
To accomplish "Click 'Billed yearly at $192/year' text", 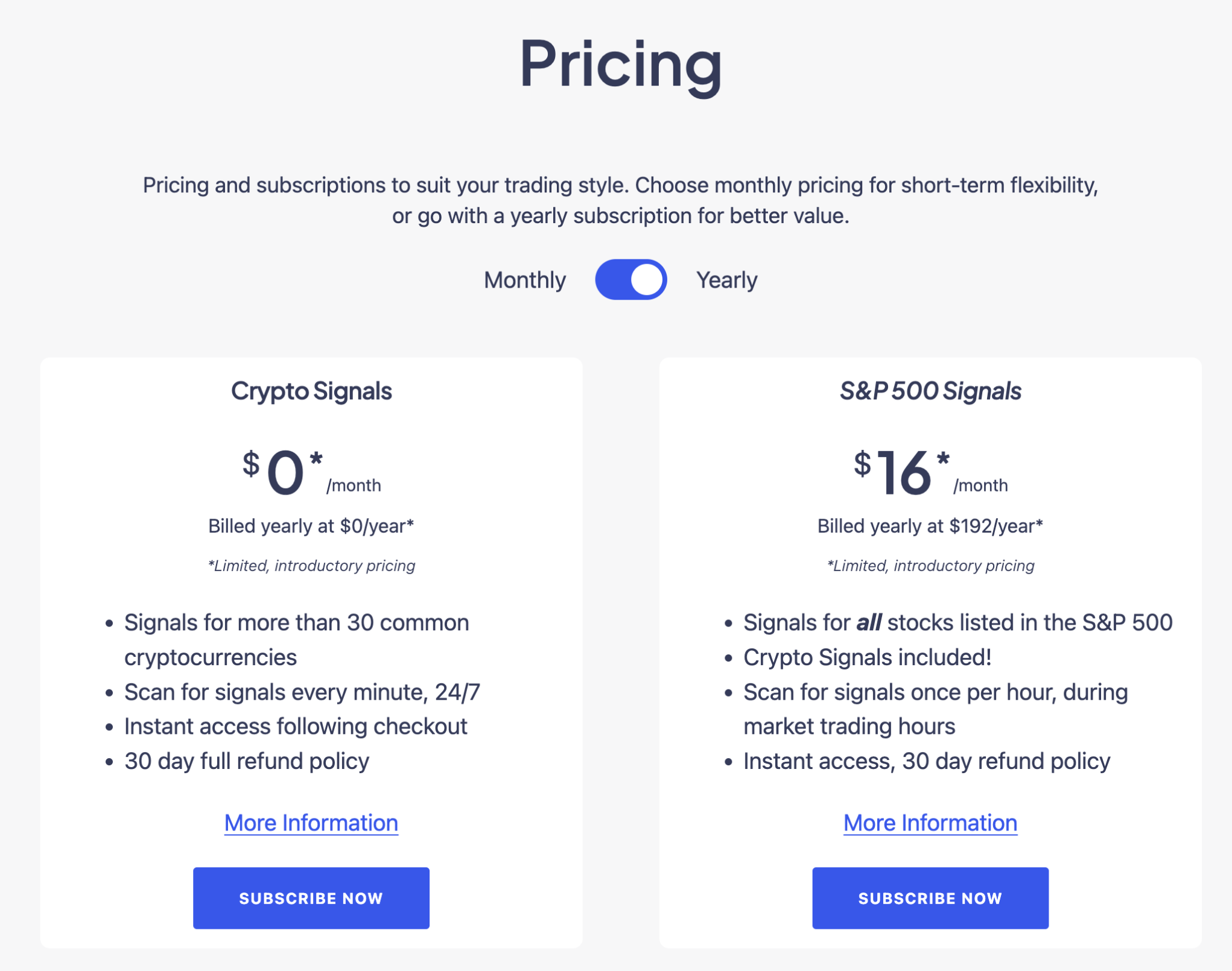I will tap(930, 526).
